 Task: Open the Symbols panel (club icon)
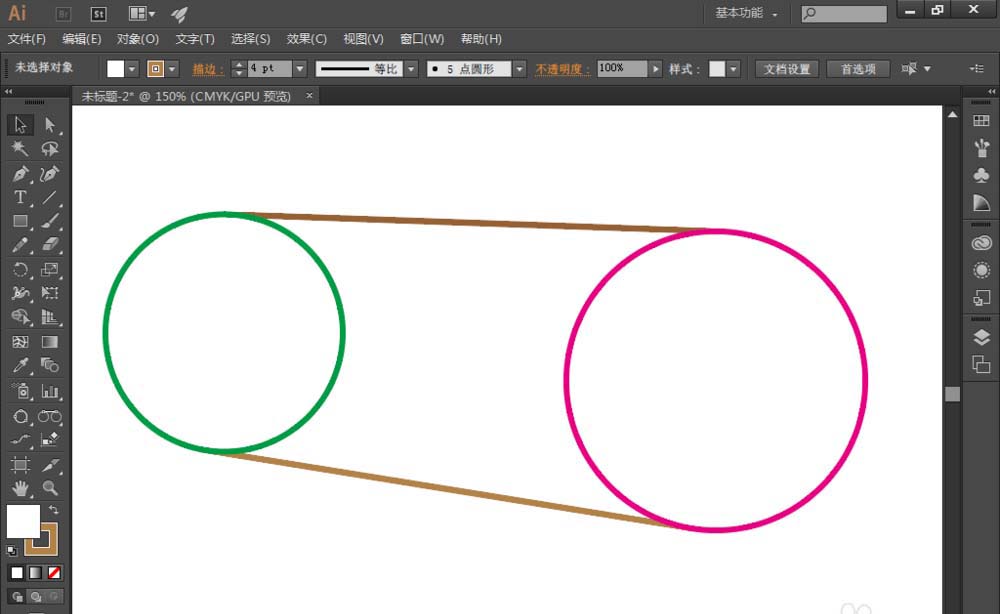[x=982, y=175]
